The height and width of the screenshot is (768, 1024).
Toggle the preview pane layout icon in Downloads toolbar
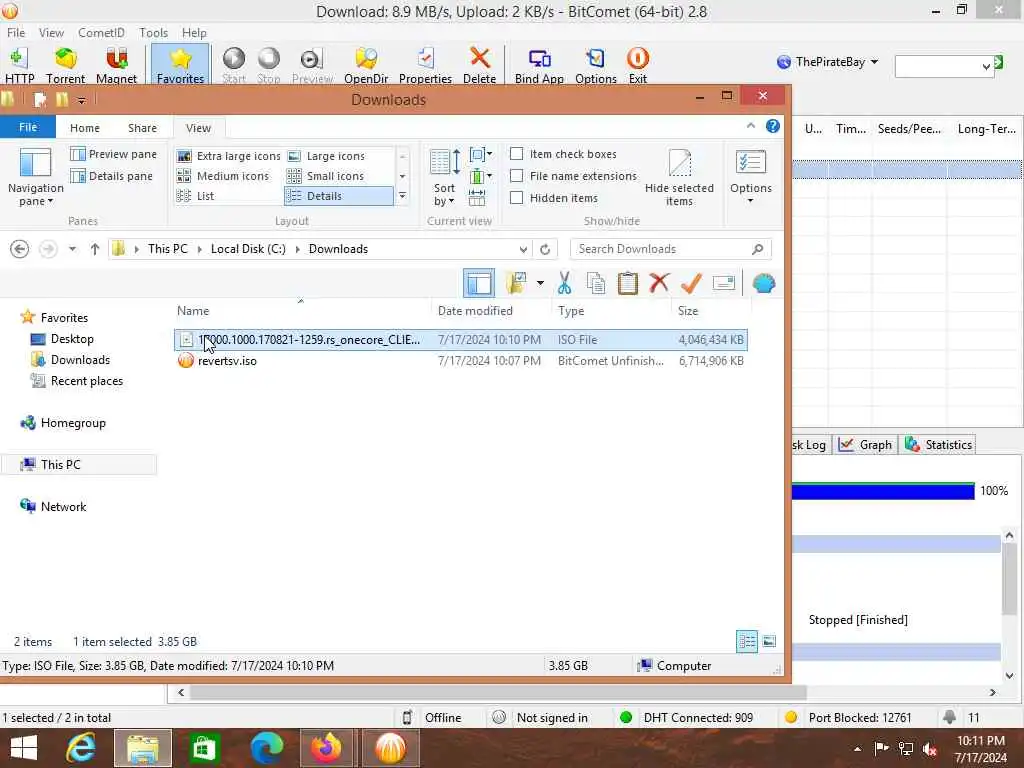tap(479, 283)
